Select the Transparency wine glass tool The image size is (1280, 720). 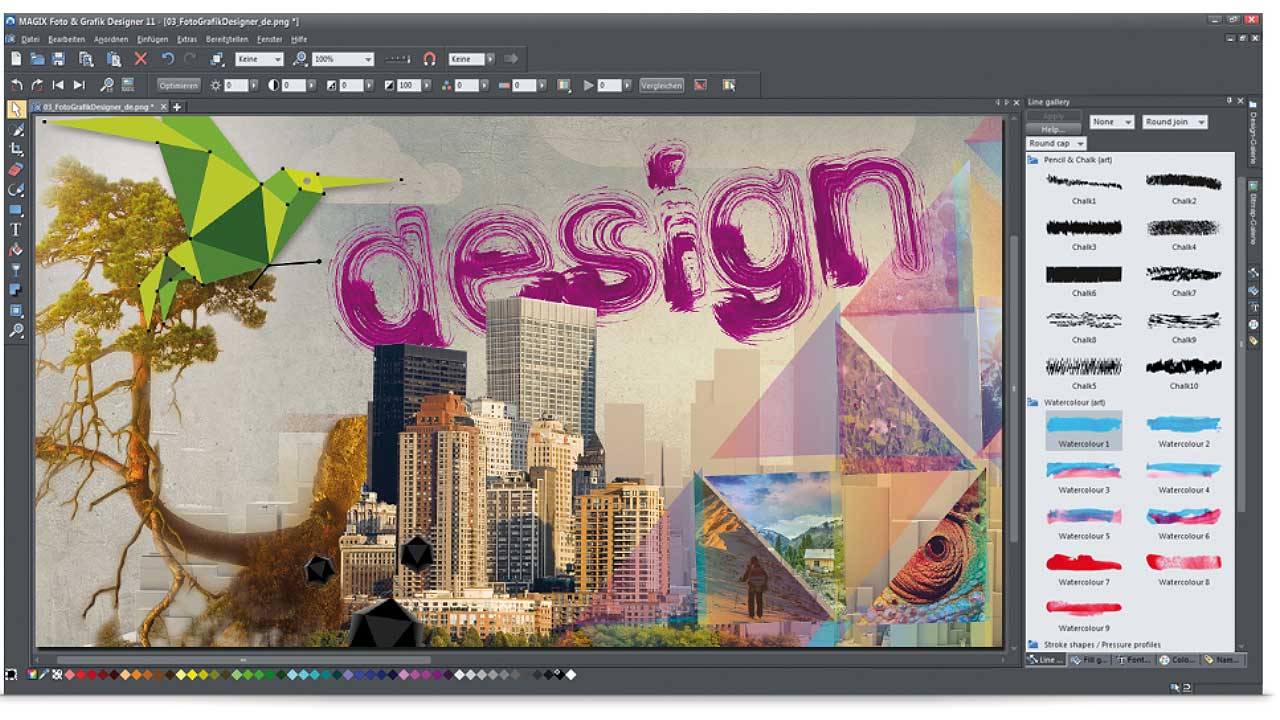point(16,269)
